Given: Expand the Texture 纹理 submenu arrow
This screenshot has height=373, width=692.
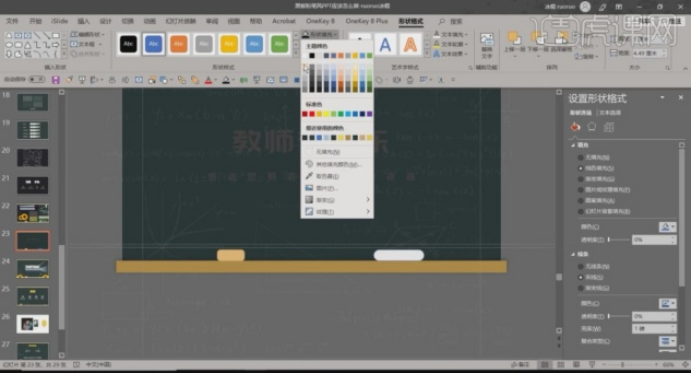Looking at the screenshot, I should tap(368, 212).
